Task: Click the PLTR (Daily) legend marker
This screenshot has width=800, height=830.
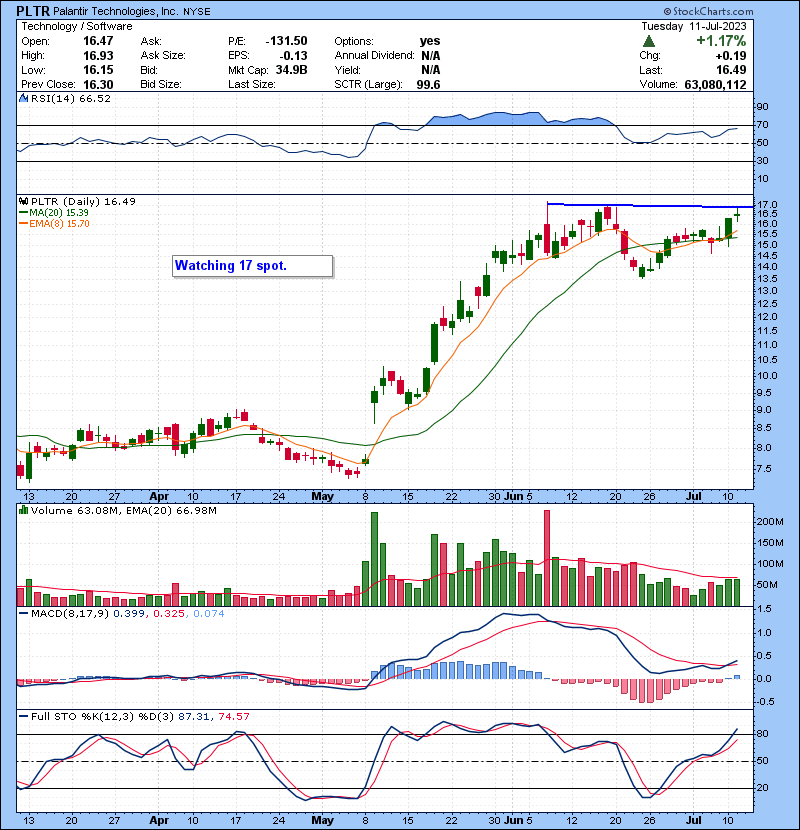Action: 22,201
